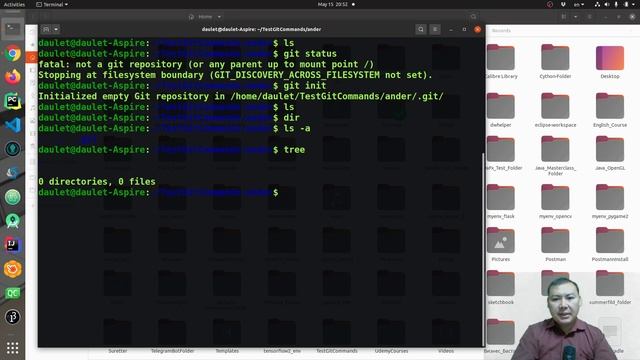Select the Java_Masterclass_Folder folder

pos(555,156)
